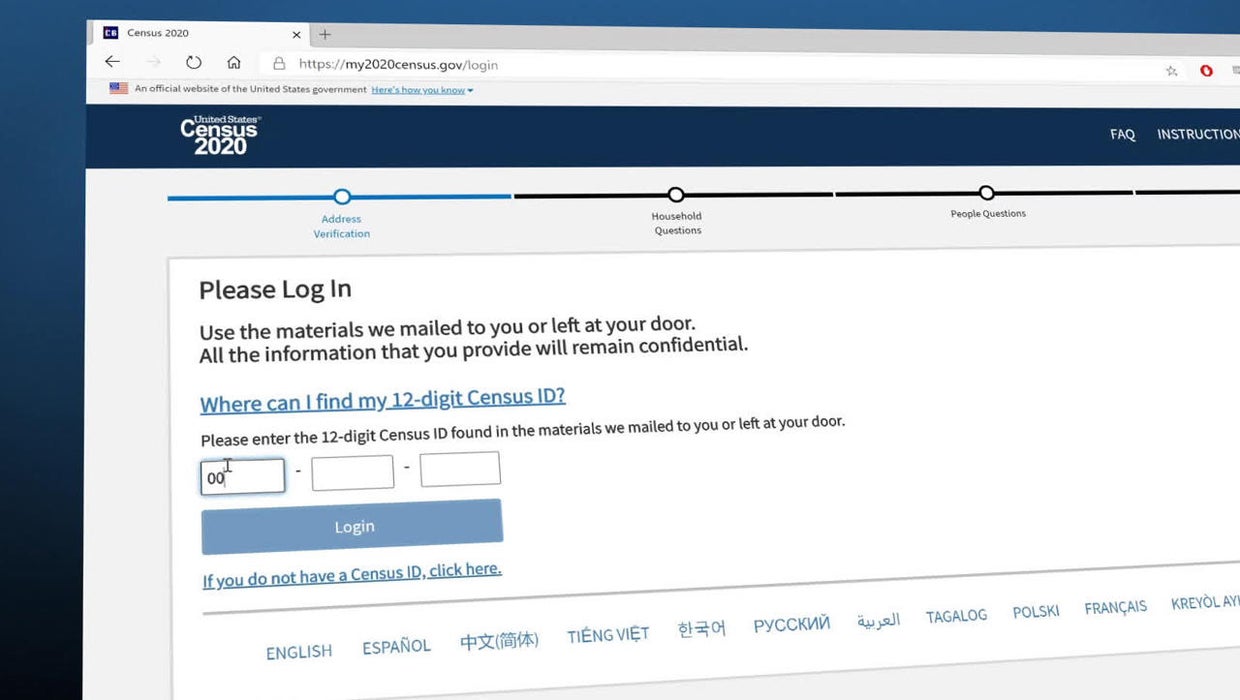
Task: Bookmark the page with the star icon
Action: (1171, 70)
